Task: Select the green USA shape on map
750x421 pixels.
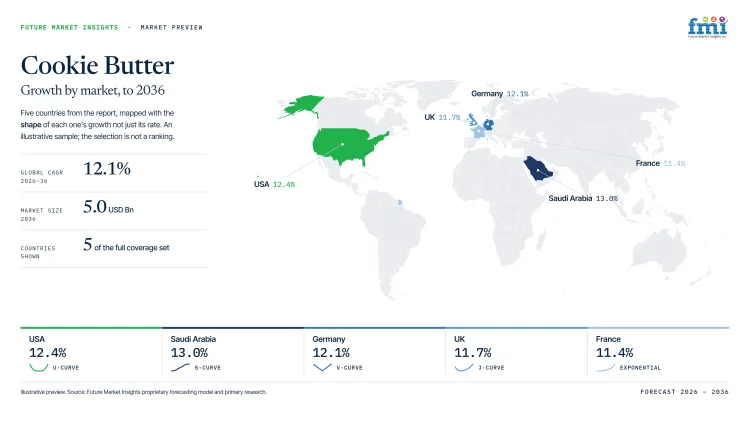Action: 349,147
